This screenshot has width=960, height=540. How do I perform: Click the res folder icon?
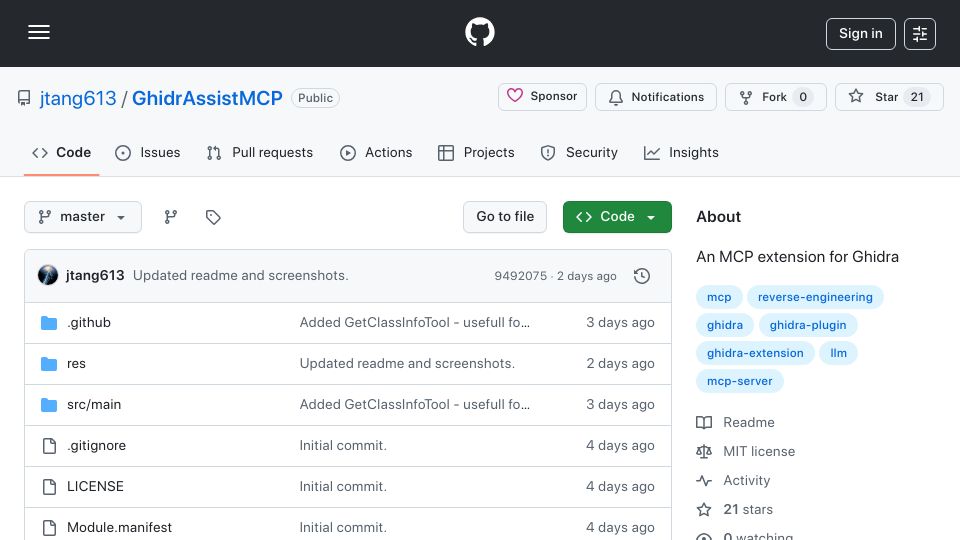[x=49, y=364]
